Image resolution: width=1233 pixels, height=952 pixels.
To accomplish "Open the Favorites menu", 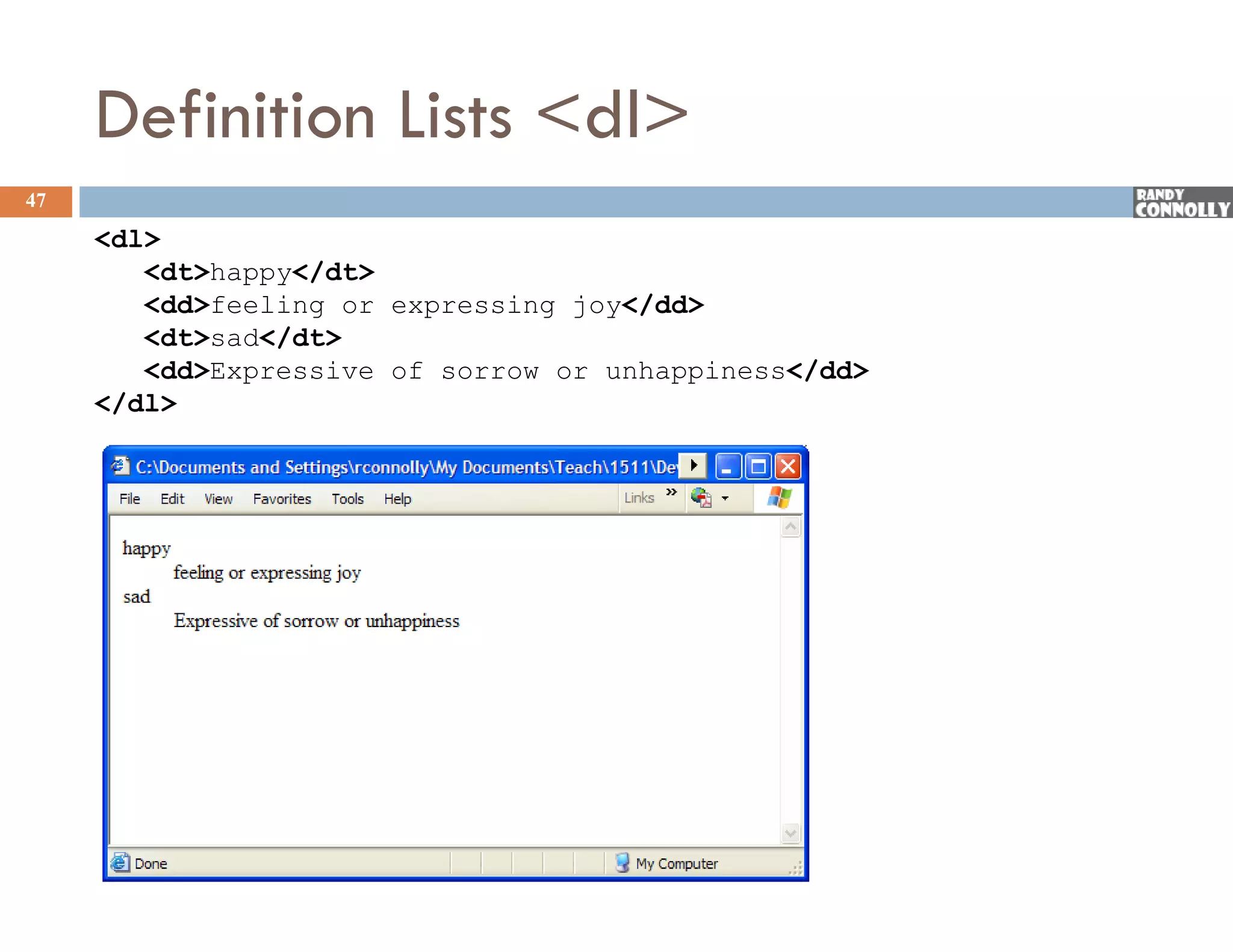I will [x=282, y=499].
